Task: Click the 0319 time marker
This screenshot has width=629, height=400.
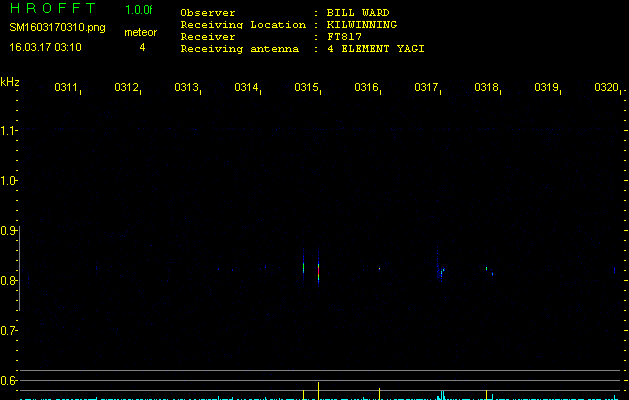Action: point(546,87)
